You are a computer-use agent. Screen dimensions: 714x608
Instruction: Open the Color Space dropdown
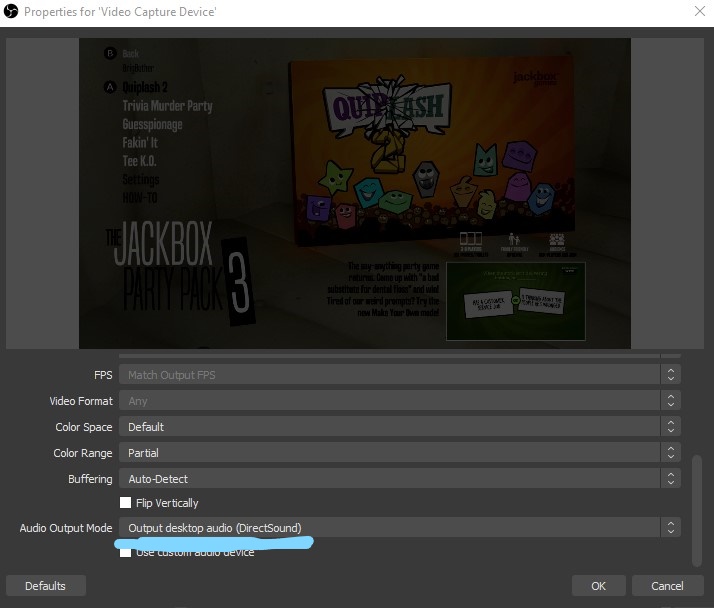coord(400,427)
